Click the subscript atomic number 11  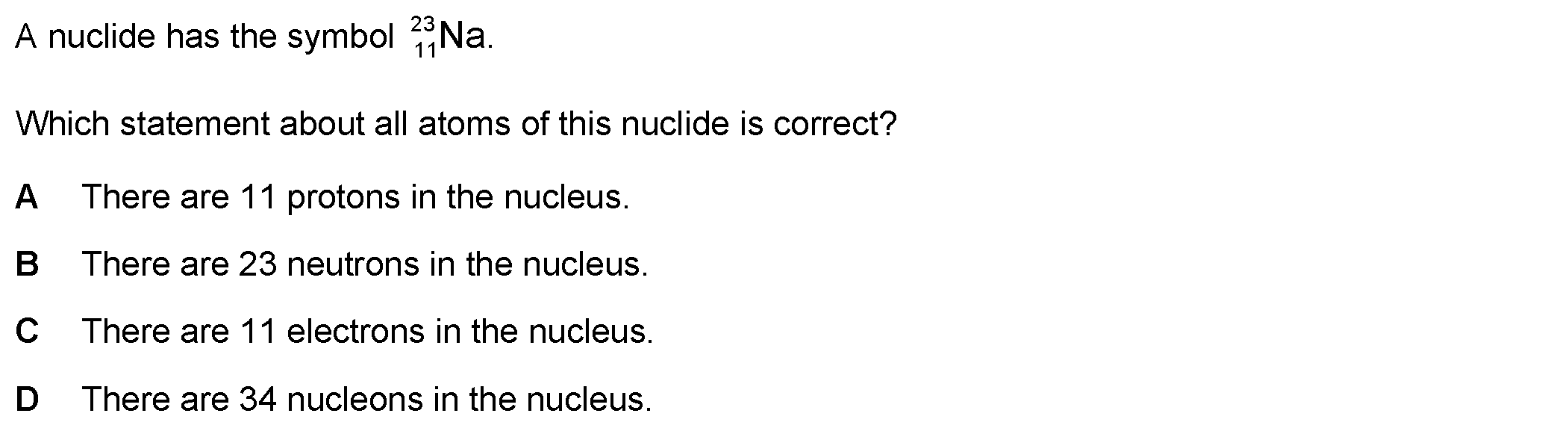[x=425, y=51]
